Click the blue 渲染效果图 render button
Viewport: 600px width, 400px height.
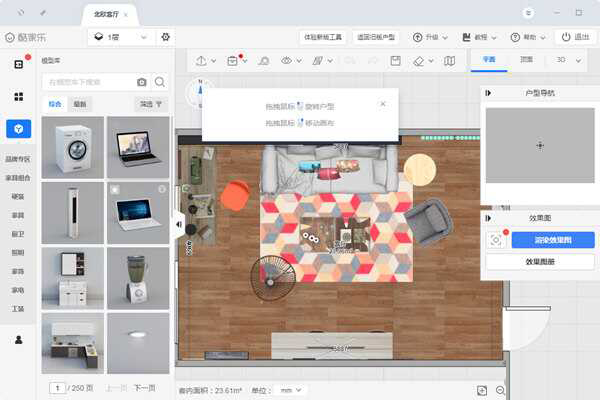[x=553, y=240]
